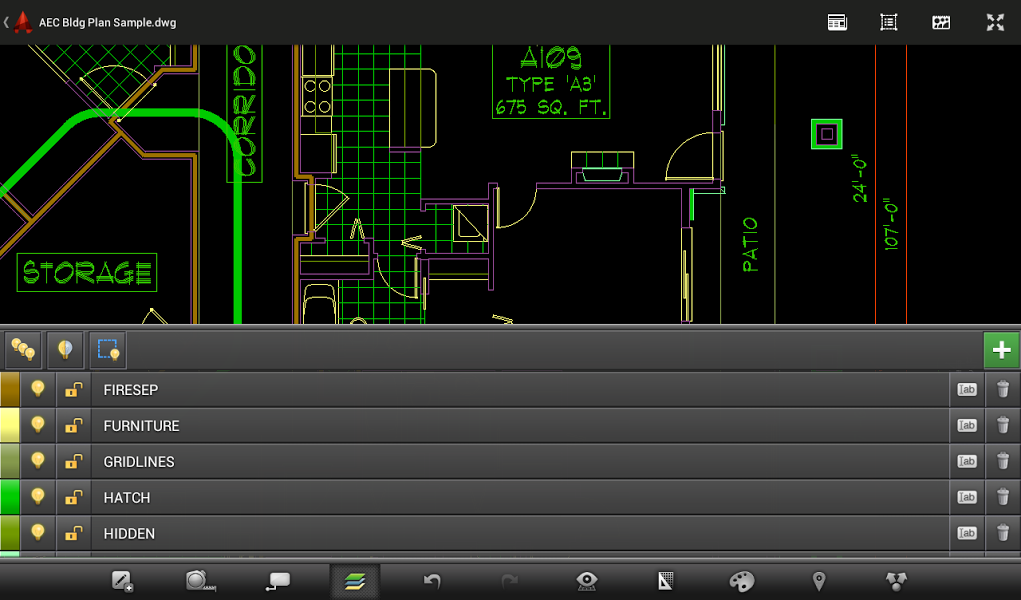Add a new layer with plus button
This screenshot has height=600, width=1021.
point(1001,350)
